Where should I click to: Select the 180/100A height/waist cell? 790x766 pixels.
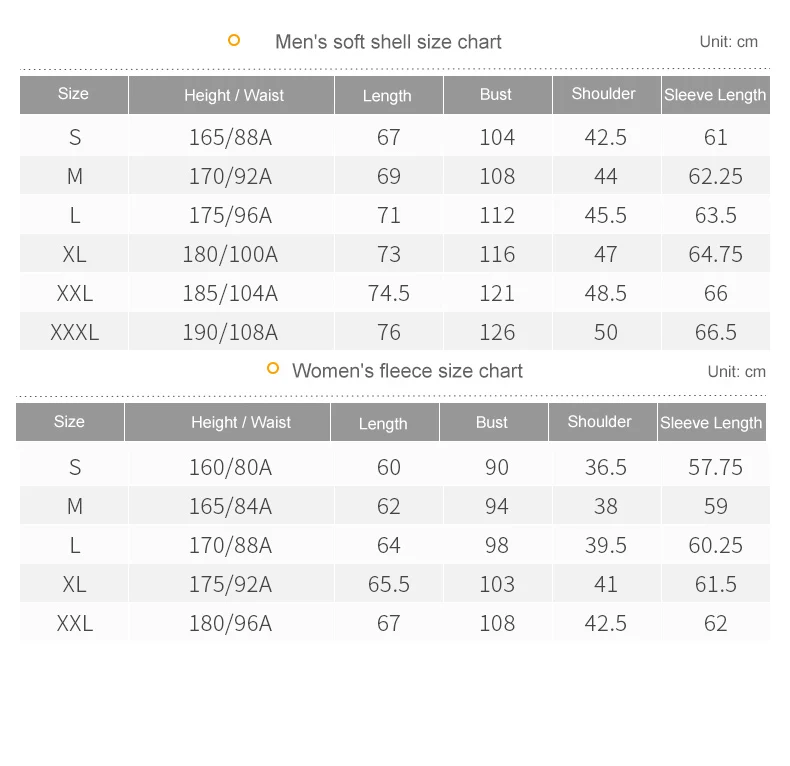(x=230, y=254)
